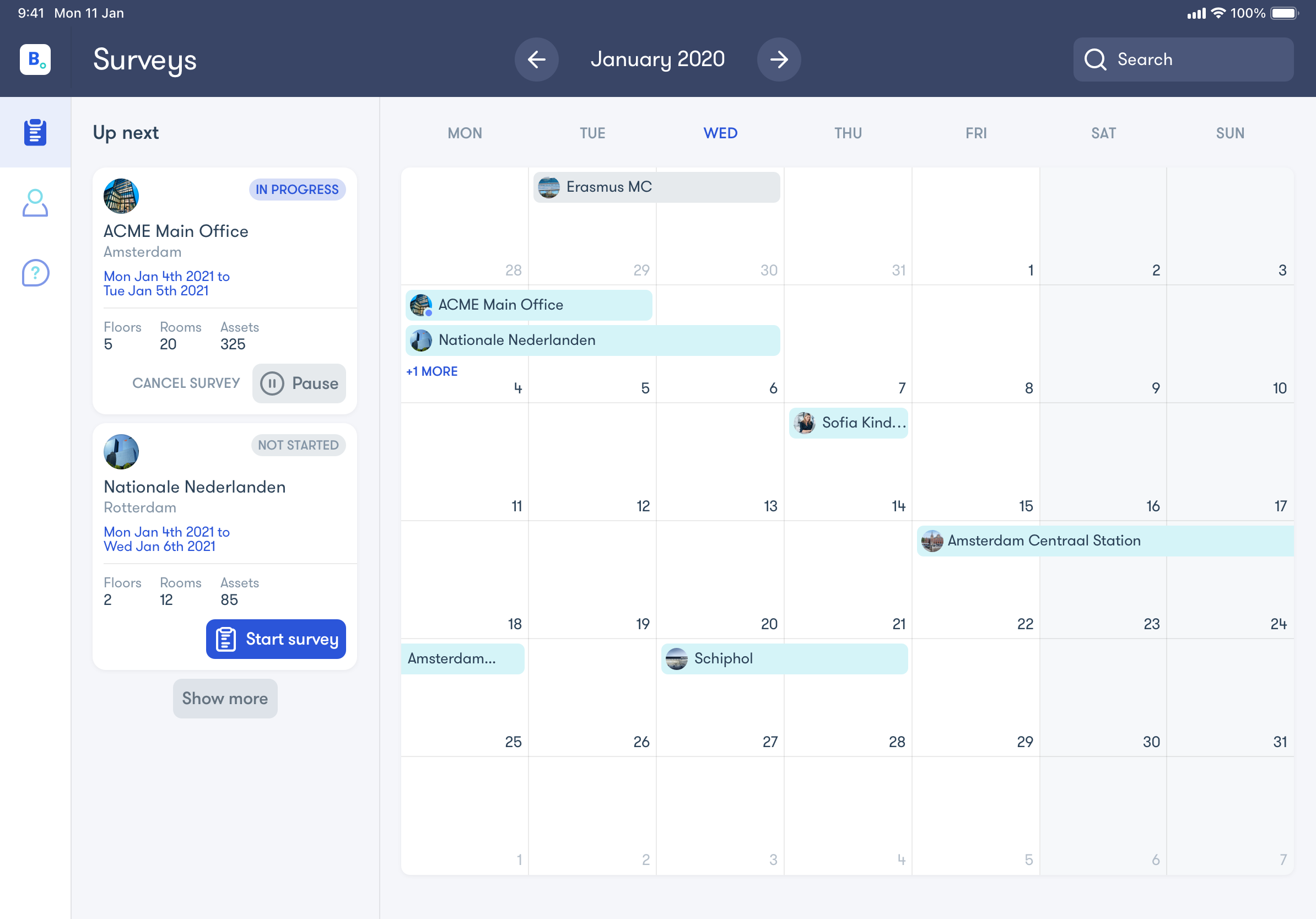Image resolution: width=1316 pixels, height=919 pixels.
Task: Pause the ACME Main Office survey
Action: tap(299, 383)
